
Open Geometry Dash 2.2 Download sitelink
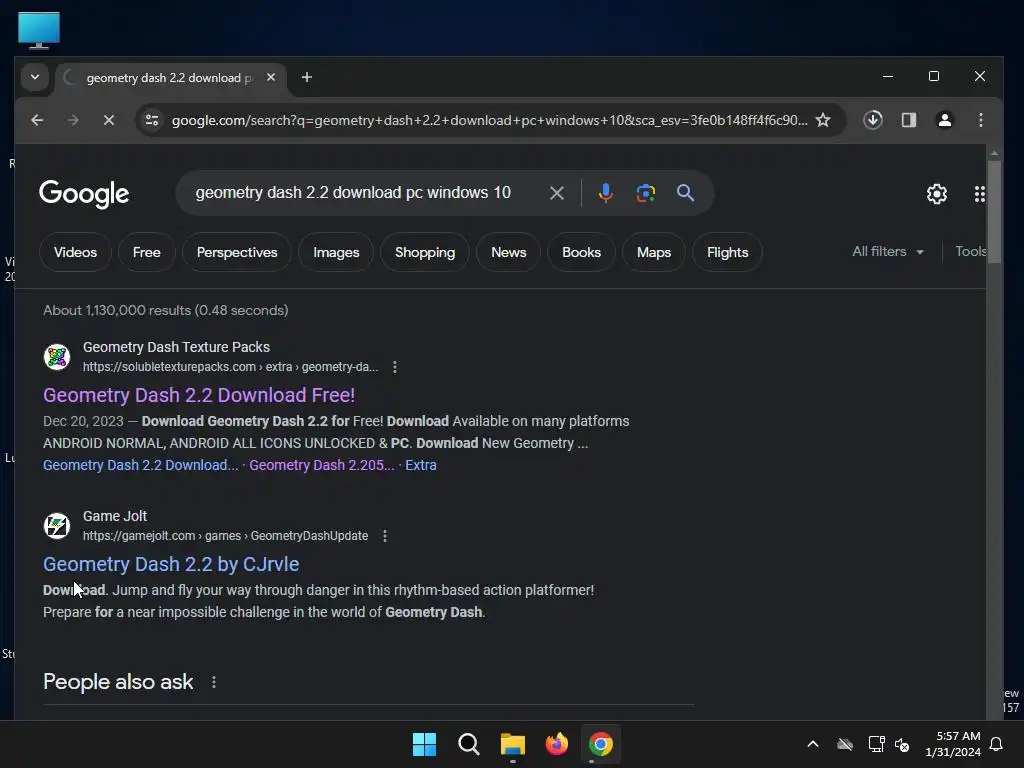(x=140, y=465)
